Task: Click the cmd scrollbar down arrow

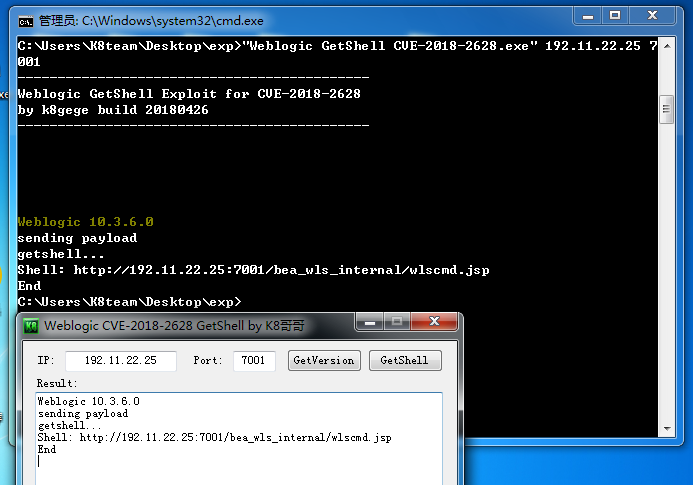Action: click(667, 428)
